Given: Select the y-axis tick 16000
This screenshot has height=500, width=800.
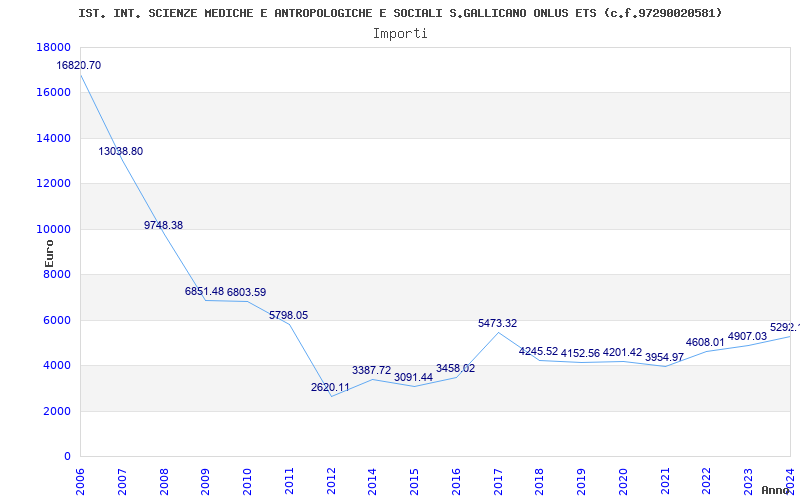Looking at the screenshot, I should point(53,92).
